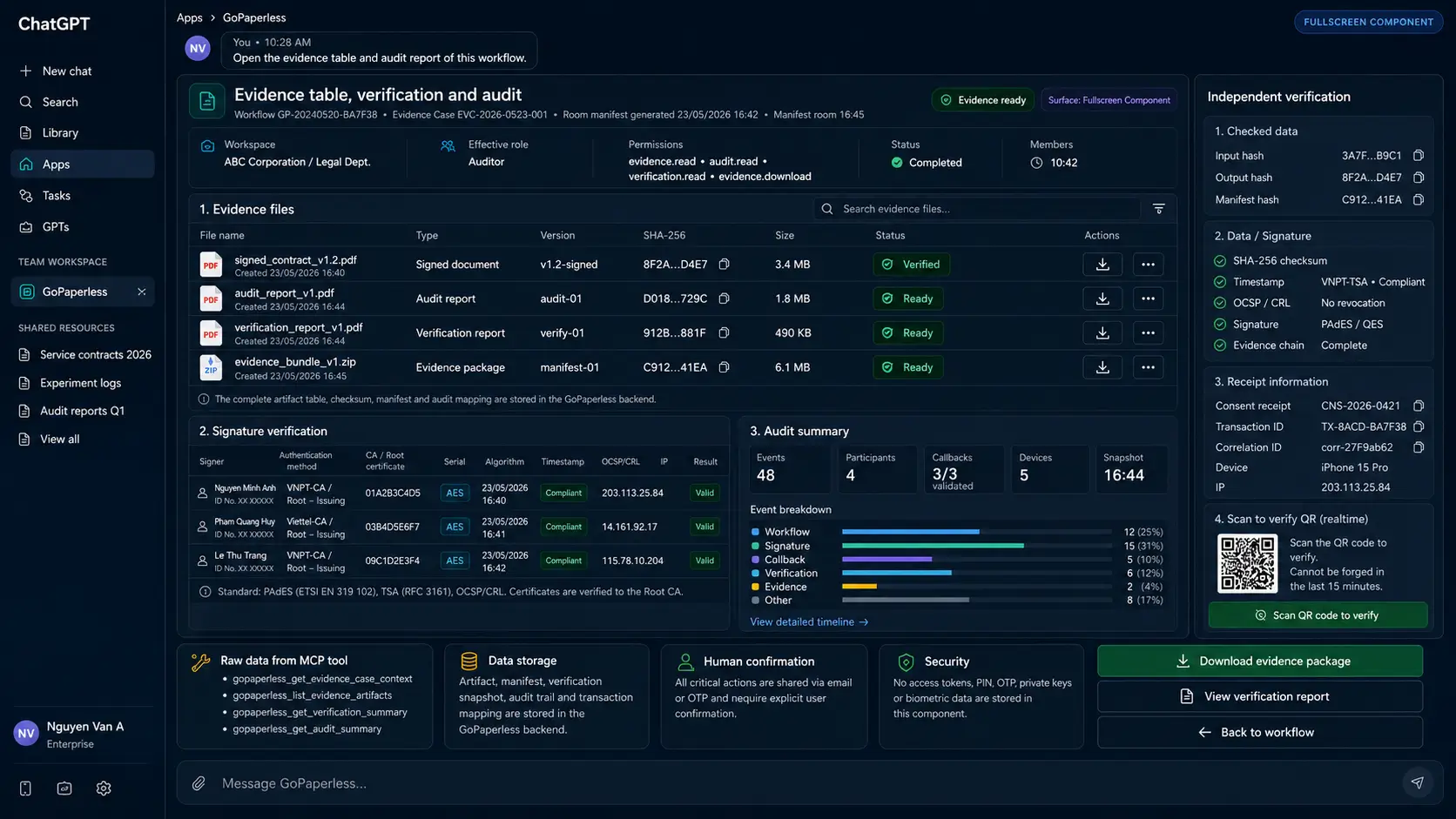
Task: Click the Surface: Fullscreen Component tag
Action: pos(1109,100)
